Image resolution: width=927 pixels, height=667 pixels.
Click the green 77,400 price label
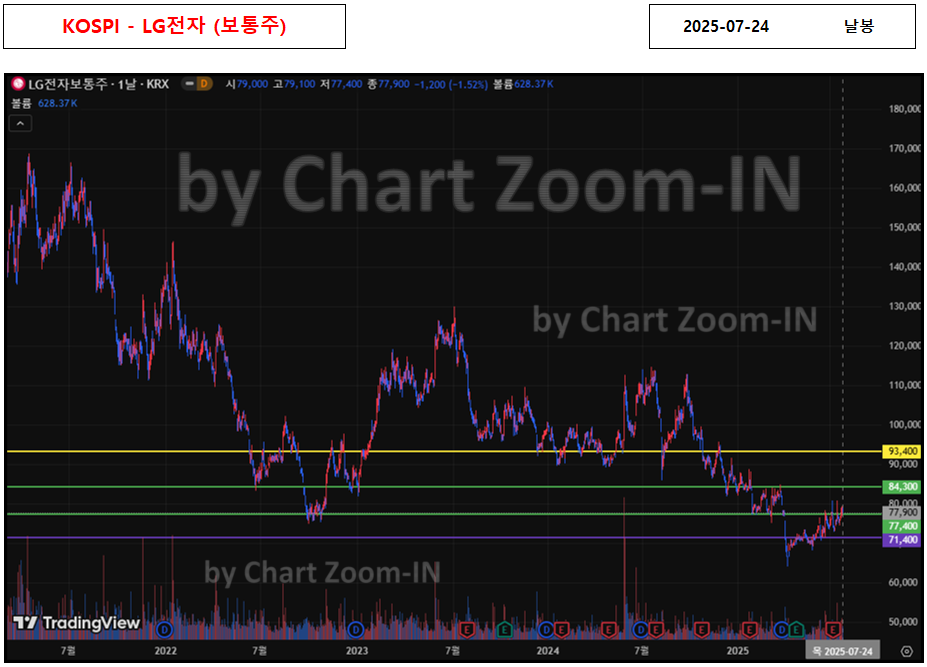[x=902, y=526]
